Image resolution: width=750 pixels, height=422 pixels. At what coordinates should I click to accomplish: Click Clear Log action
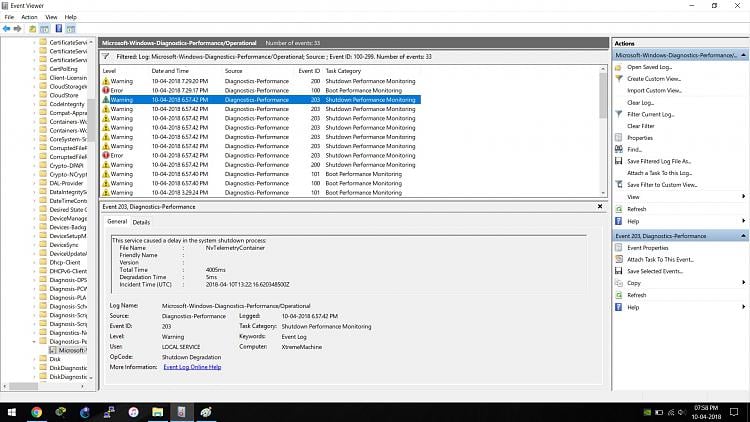(x=640, y=102)
